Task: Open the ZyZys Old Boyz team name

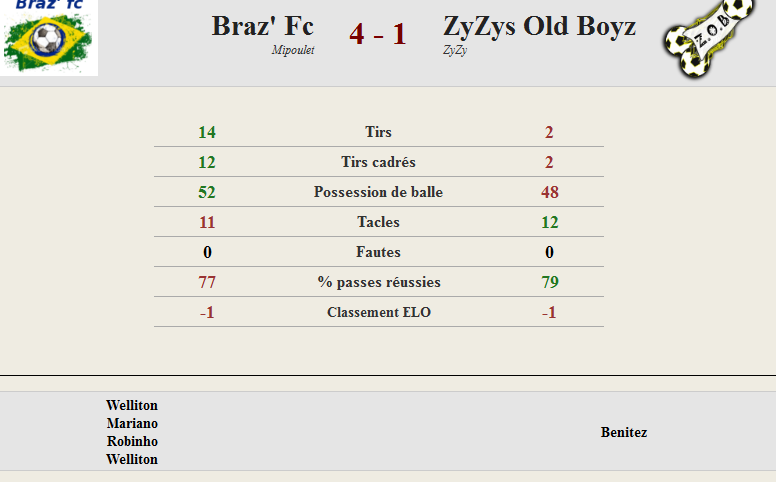Action: pos(539,26)
